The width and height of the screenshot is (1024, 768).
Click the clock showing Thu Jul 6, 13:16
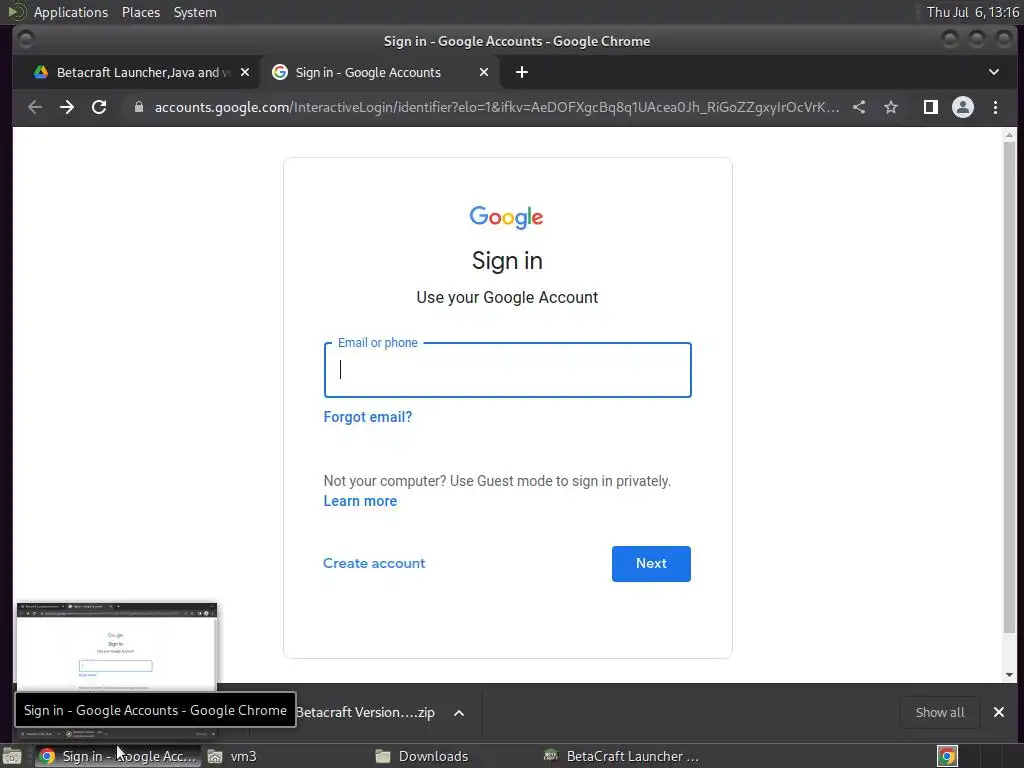(972, 12)
